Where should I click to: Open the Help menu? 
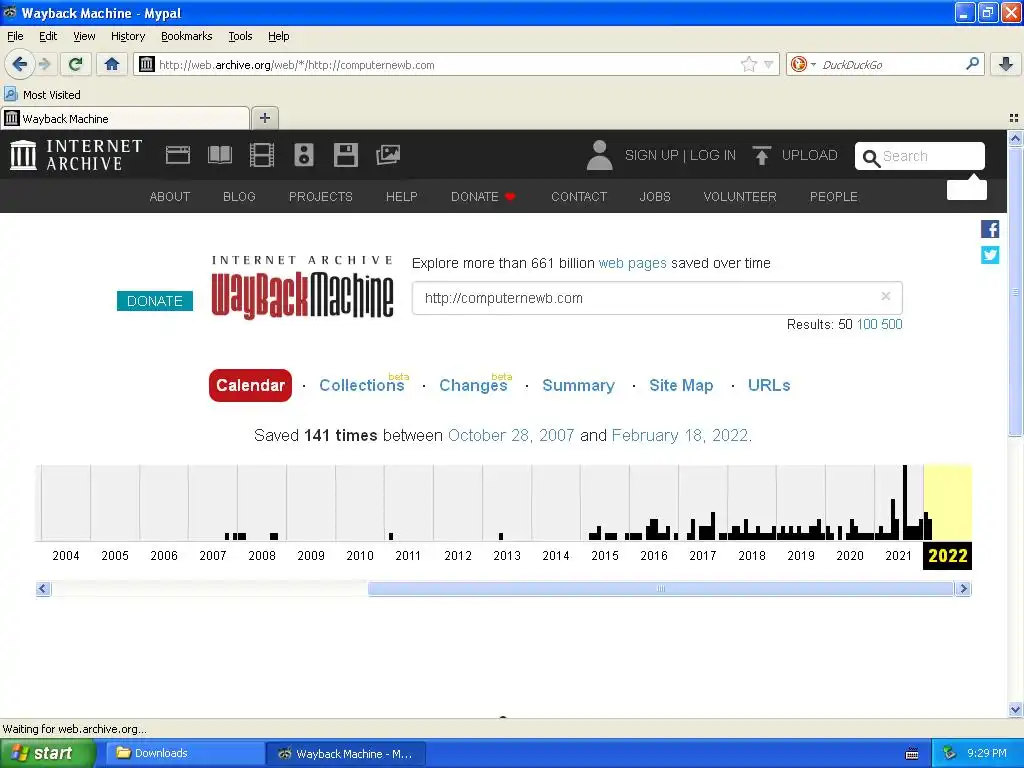point(278,36)
